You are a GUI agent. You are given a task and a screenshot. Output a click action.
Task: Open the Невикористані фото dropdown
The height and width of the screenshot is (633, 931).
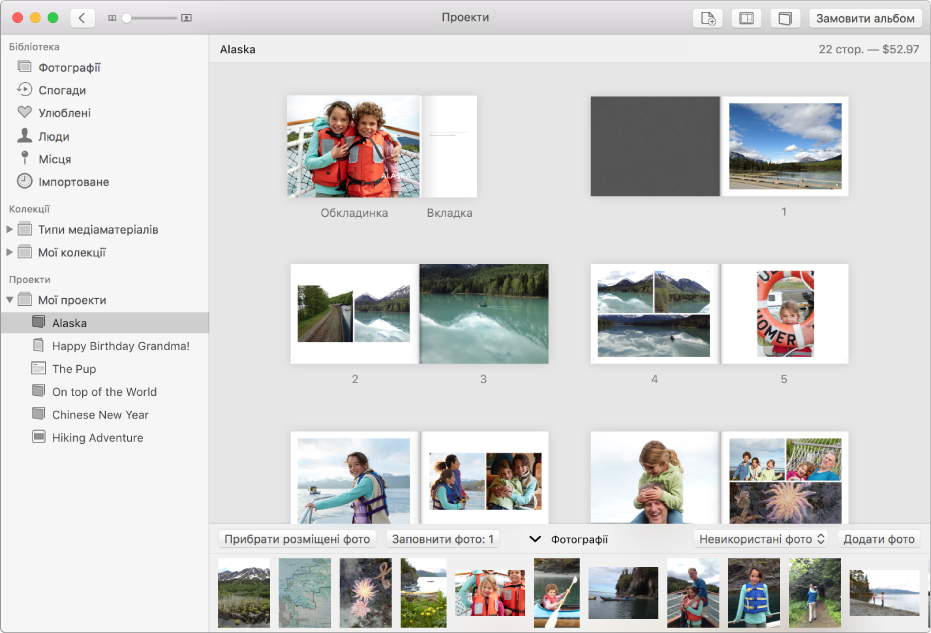[x=762, y=539]
